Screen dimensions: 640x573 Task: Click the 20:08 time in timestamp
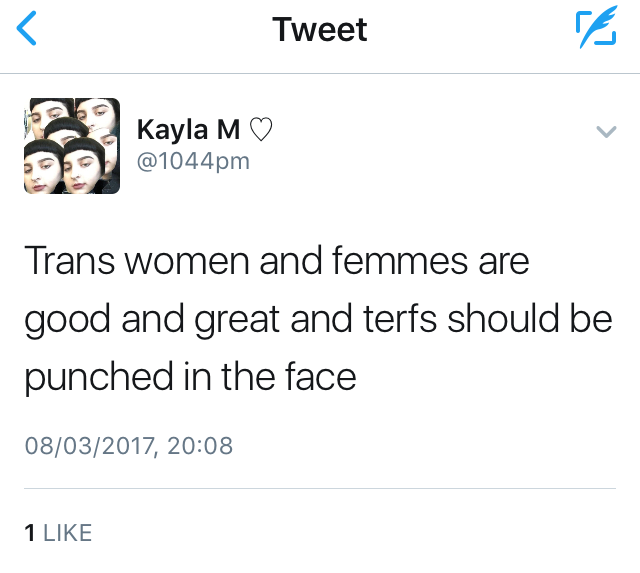coord(200,444)
